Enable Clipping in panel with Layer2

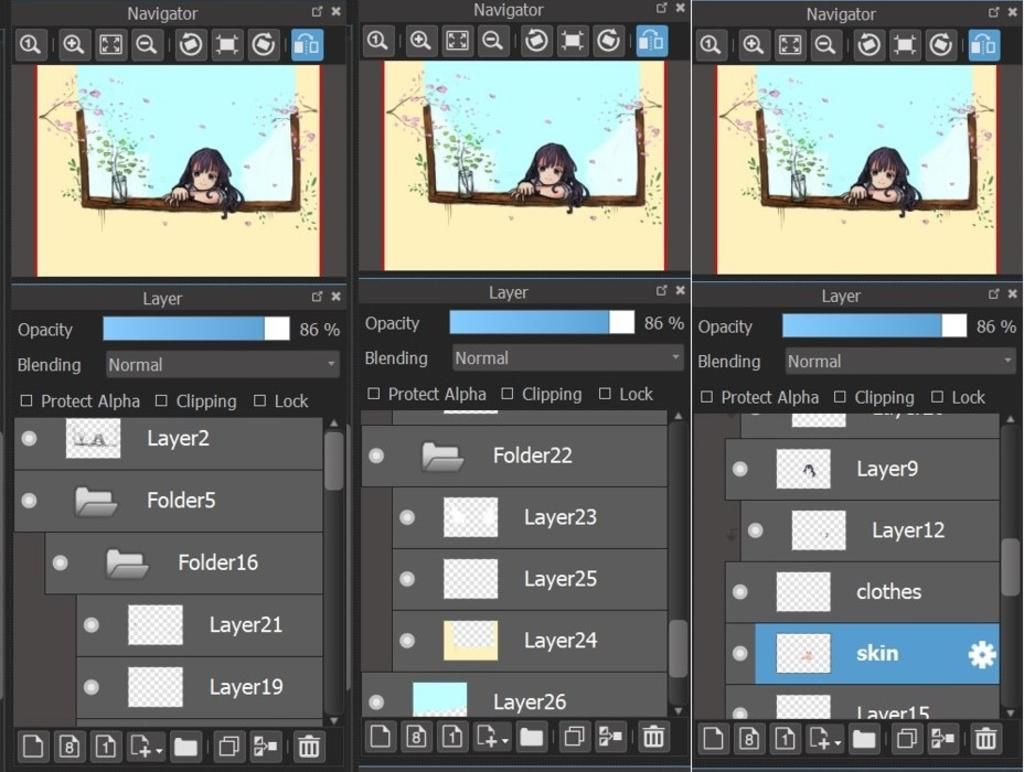point(161,400)
